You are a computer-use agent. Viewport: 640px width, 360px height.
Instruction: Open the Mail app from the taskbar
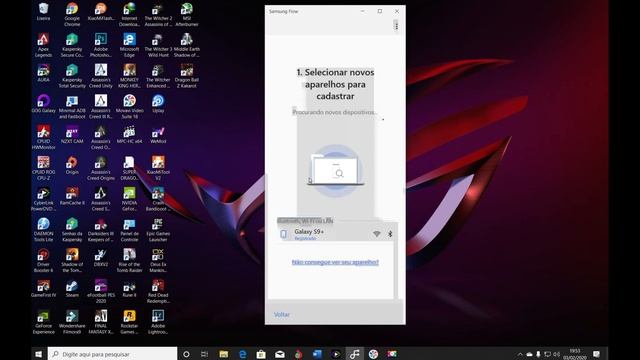click(280, 354)
